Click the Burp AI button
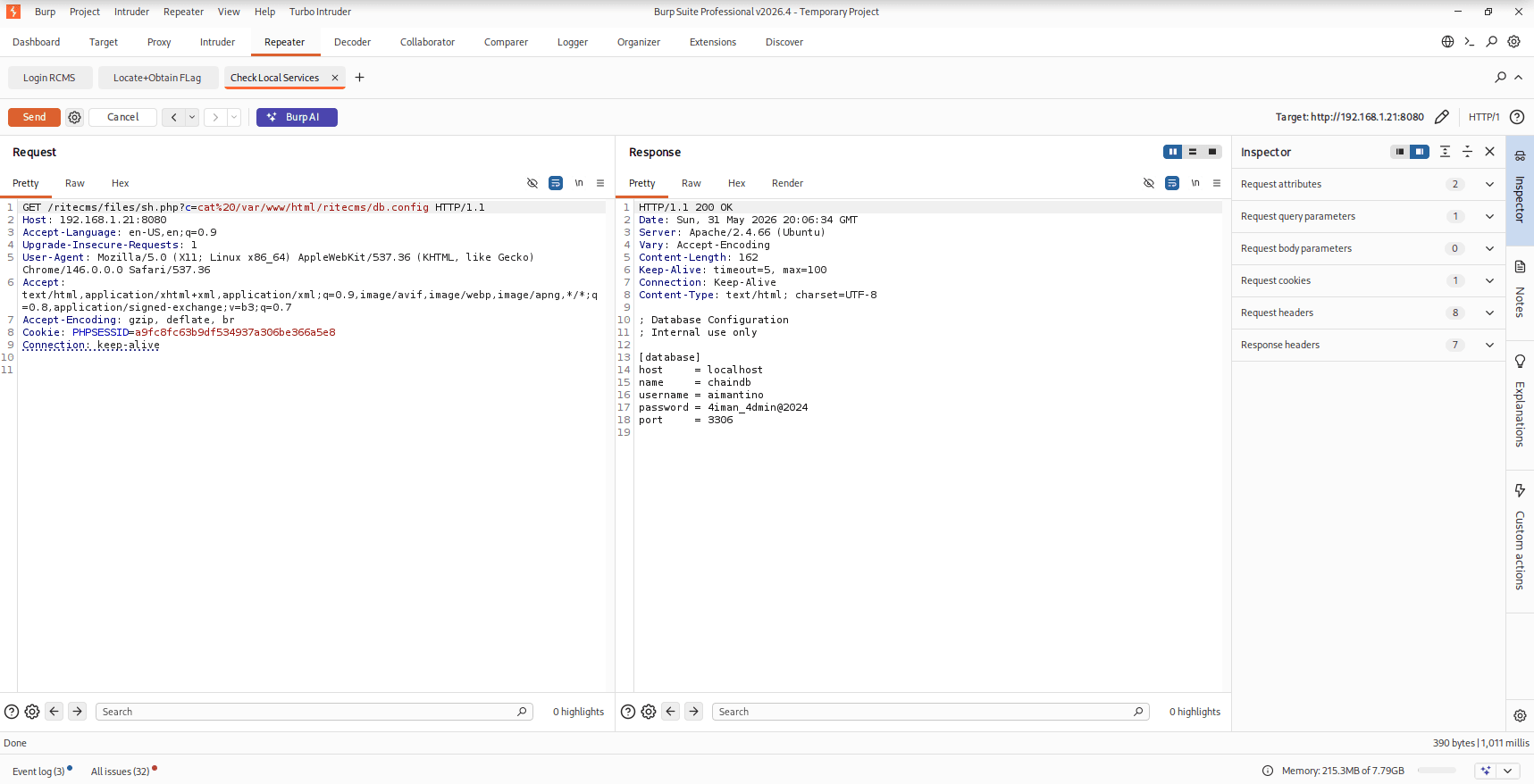Screen dimensions: 1534x784 click(x=297, y=117)
